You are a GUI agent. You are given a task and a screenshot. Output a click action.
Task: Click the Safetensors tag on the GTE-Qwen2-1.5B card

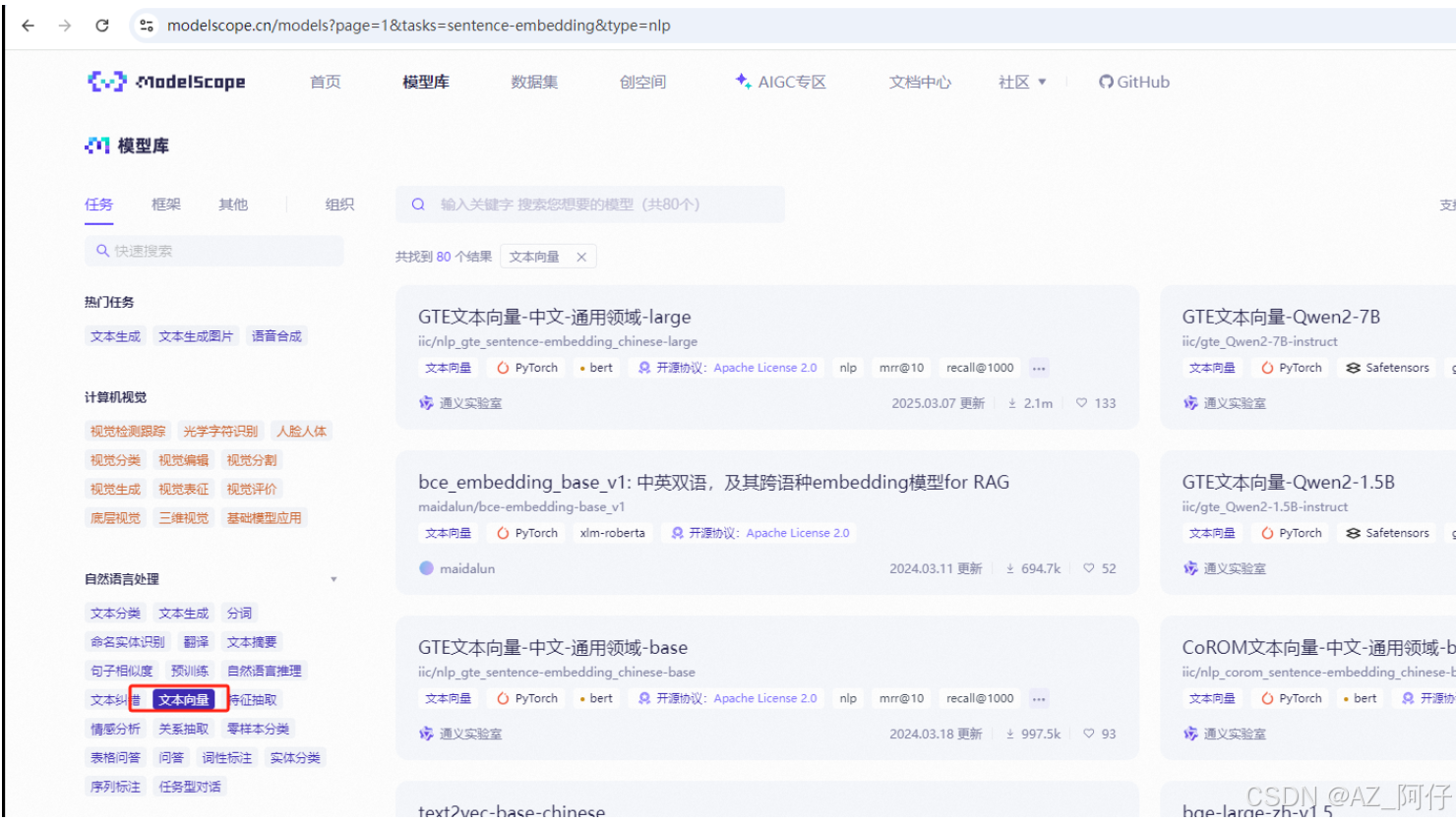[1387, 533]
